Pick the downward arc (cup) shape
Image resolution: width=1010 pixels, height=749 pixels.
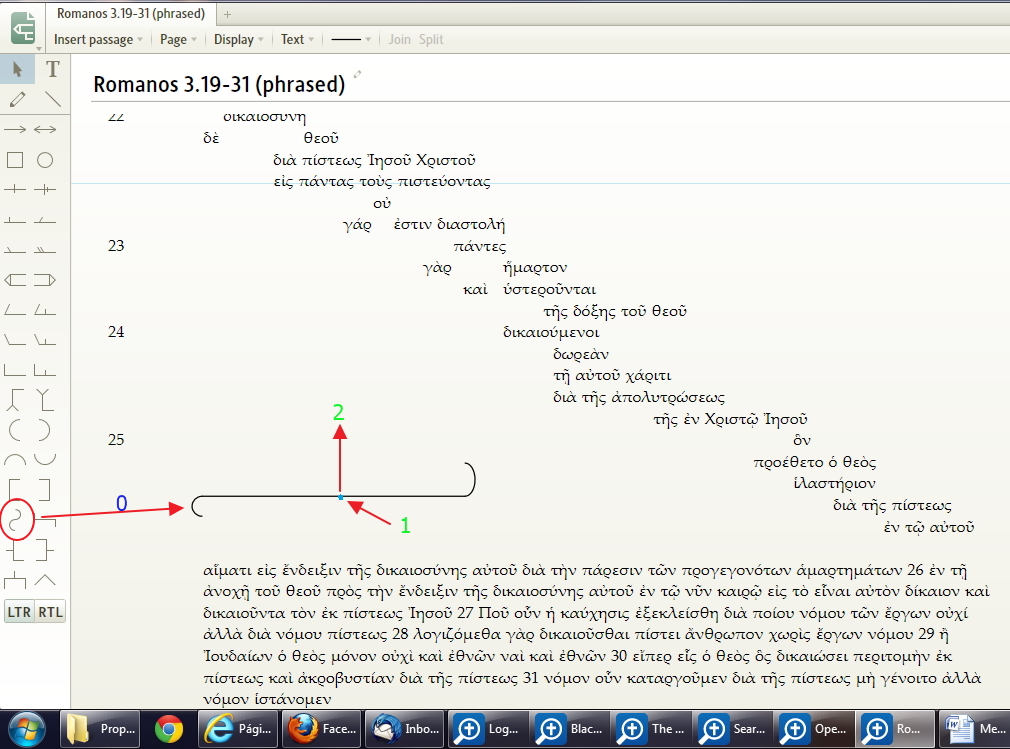(45, 459)
